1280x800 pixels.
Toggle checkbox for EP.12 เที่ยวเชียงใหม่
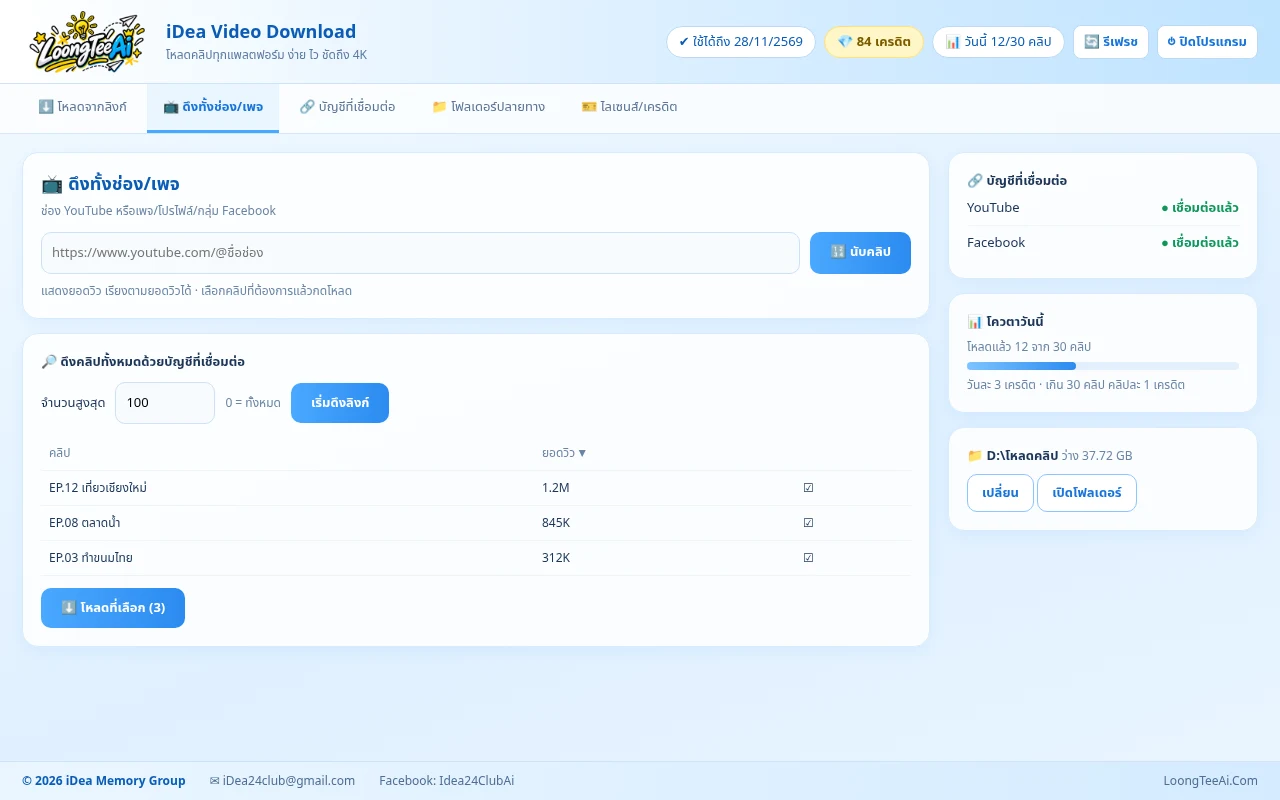click(808, 488)
